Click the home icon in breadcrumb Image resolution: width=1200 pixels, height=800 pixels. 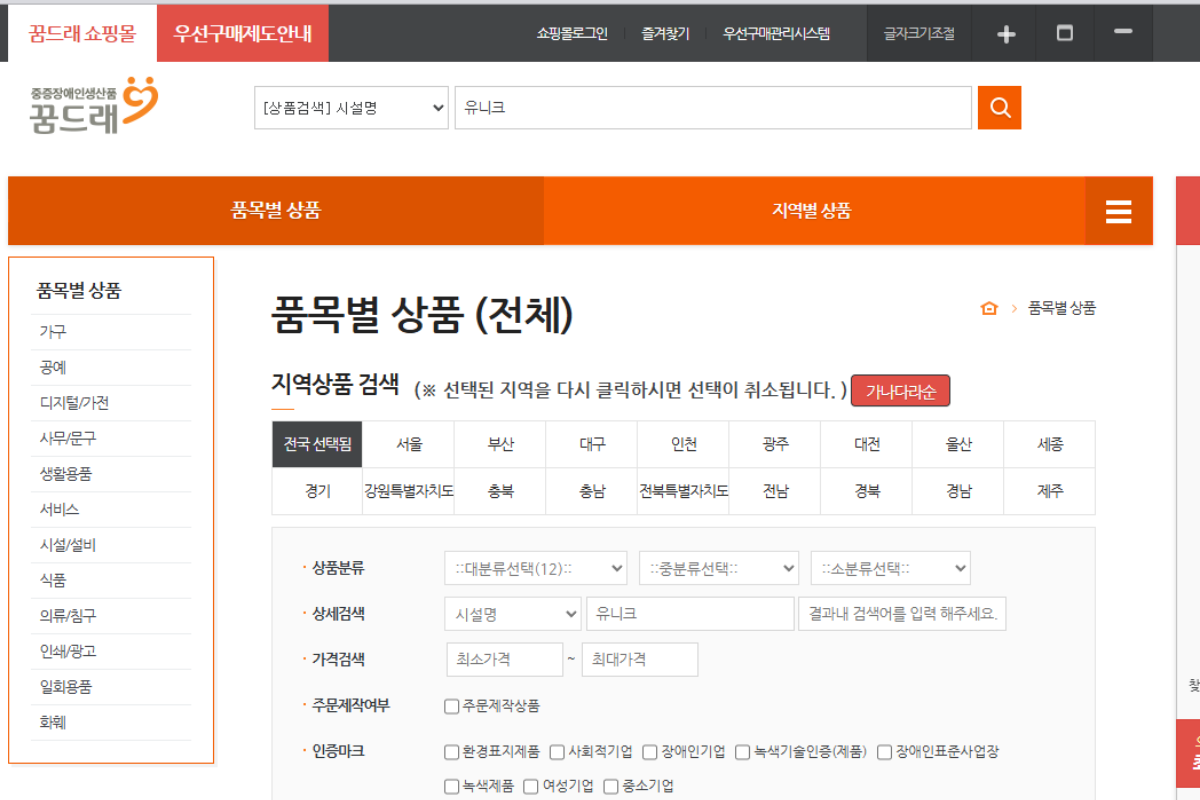989,308
